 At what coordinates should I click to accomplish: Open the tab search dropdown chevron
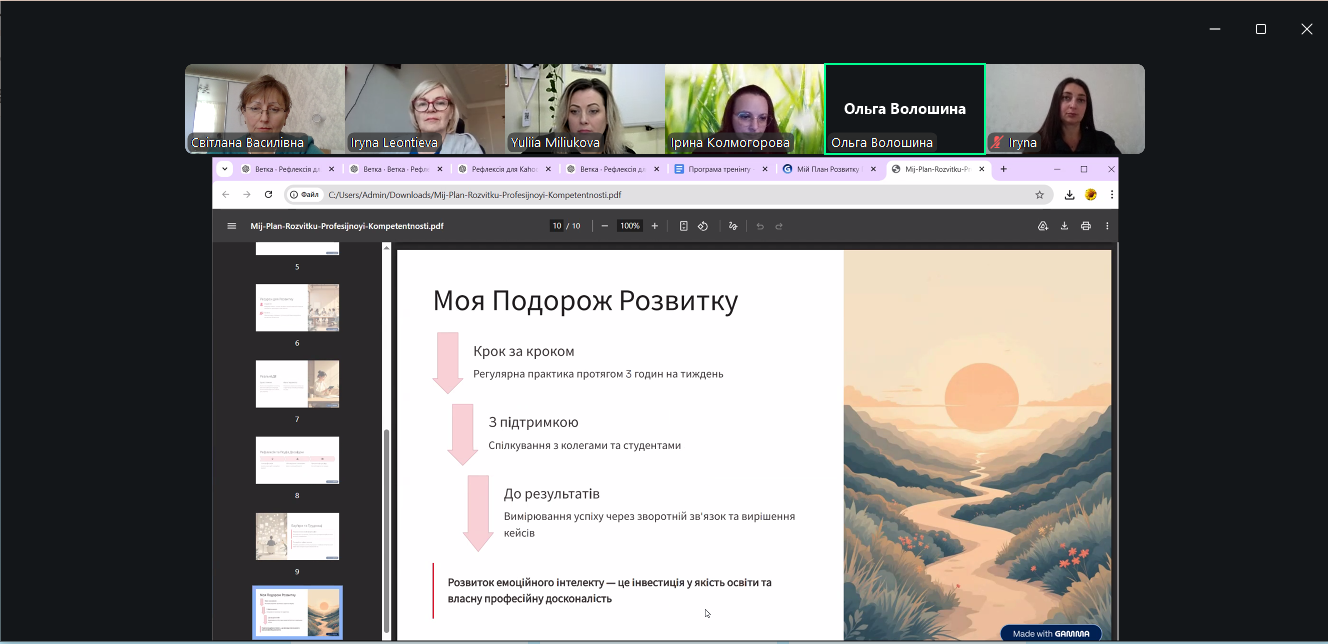(224, 169)
